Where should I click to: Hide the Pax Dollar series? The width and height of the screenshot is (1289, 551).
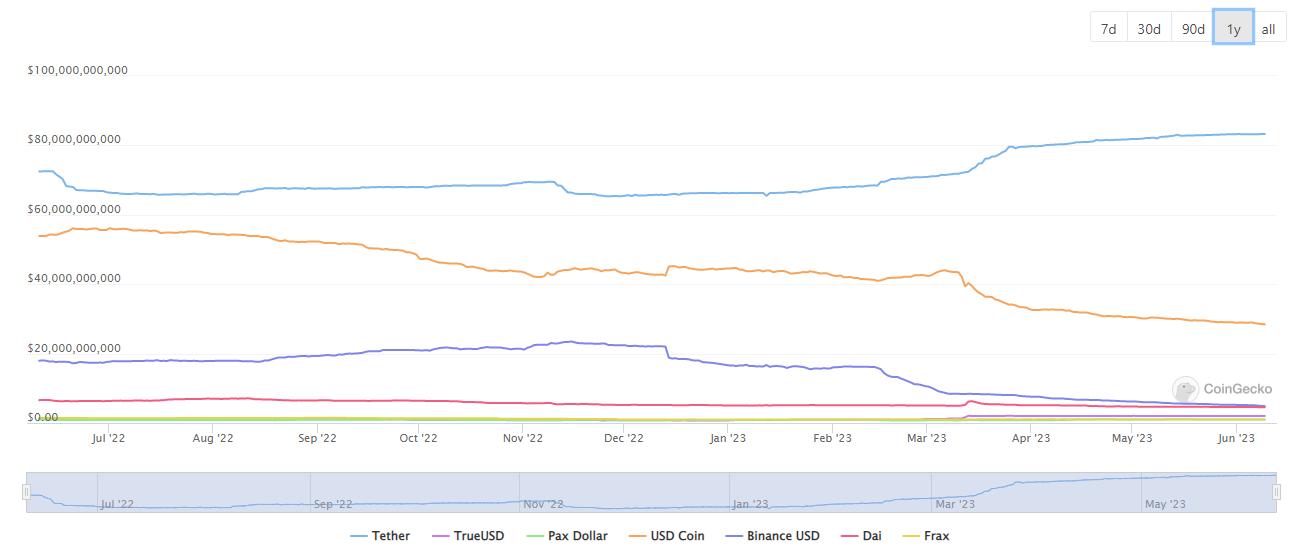coord(567,536)
